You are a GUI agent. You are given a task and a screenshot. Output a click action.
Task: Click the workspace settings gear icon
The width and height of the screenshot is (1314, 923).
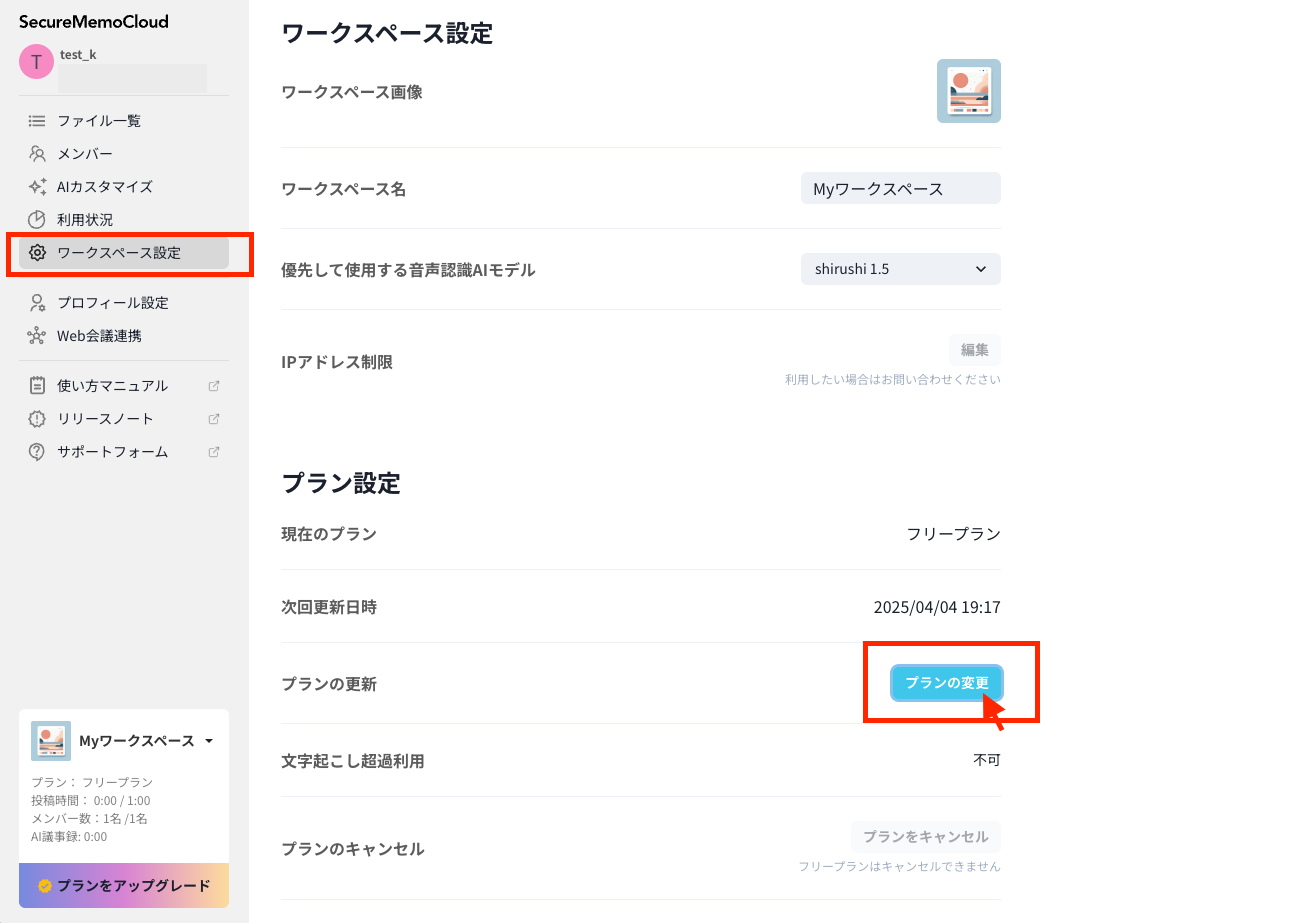pos(37,253)
